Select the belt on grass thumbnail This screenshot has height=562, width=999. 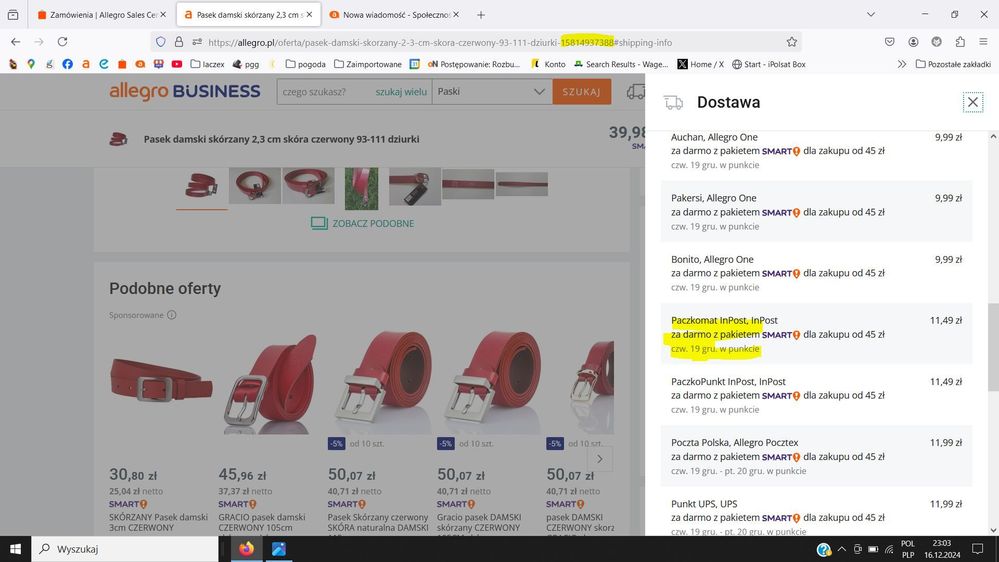click(x=361, y=189)
